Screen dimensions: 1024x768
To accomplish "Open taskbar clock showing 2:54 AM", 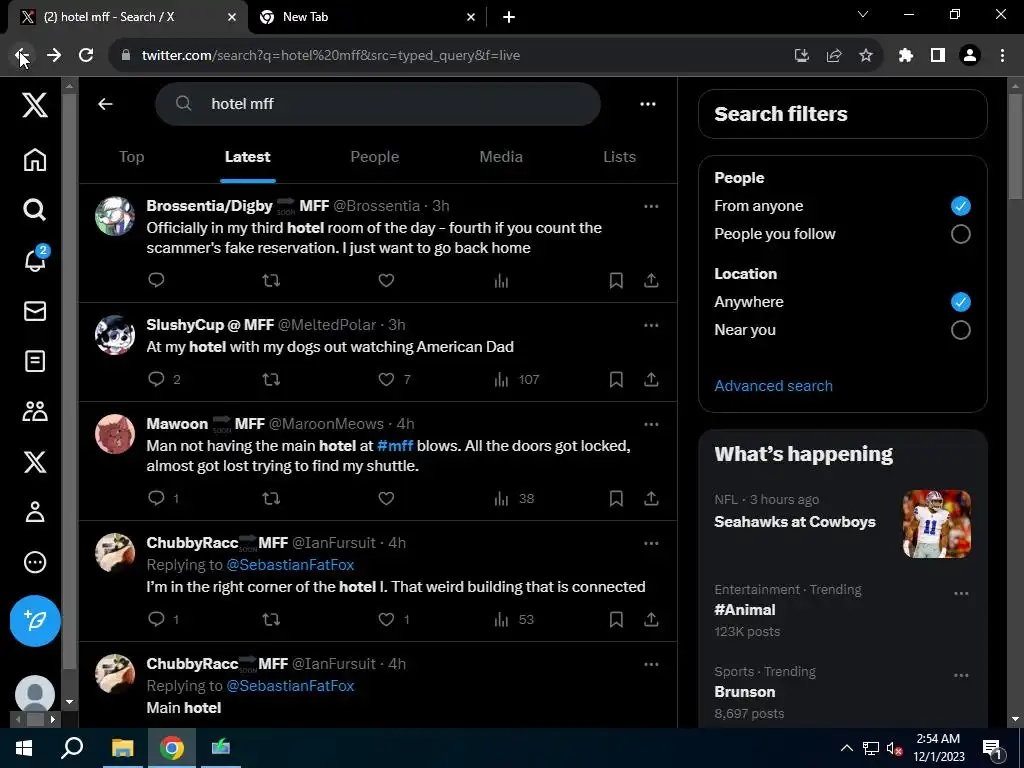I will [x=938, y=748].
